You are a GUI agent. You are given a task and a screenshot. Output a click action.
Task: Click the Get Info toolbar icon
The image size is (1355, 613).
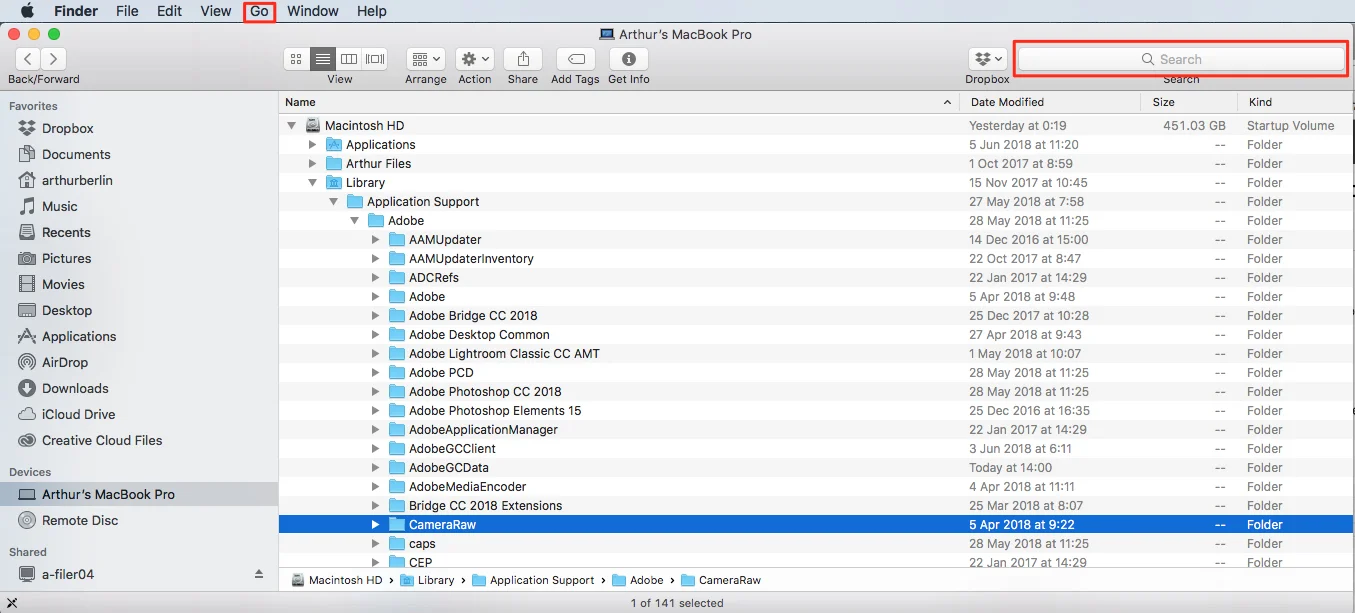629,59
